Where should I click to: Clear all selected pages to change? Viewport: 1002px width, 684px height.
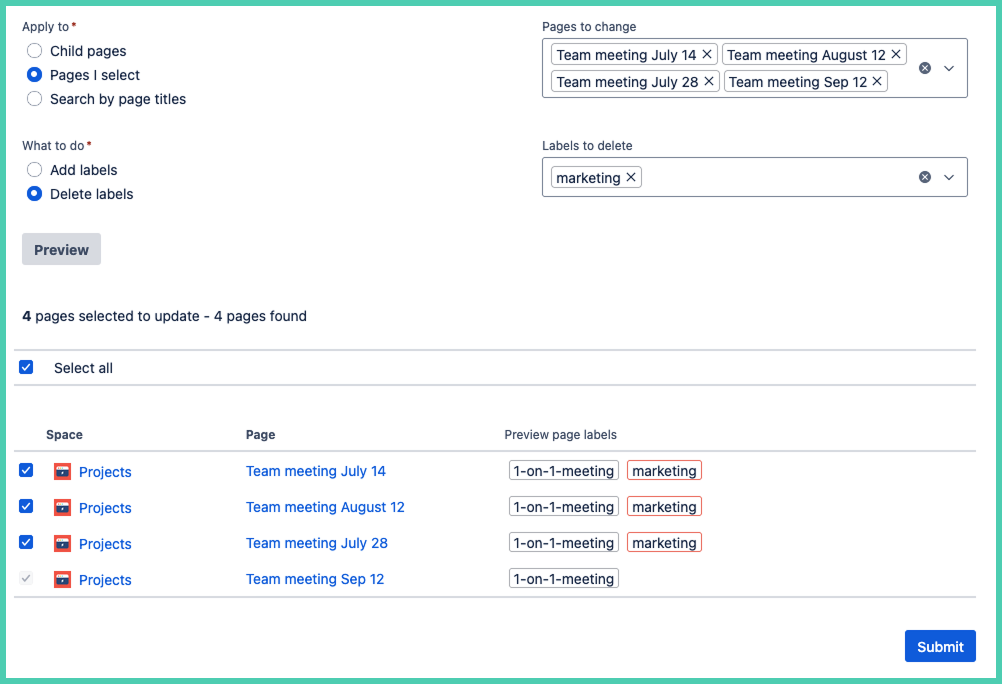pyautogui.click(x=924, y=68)
